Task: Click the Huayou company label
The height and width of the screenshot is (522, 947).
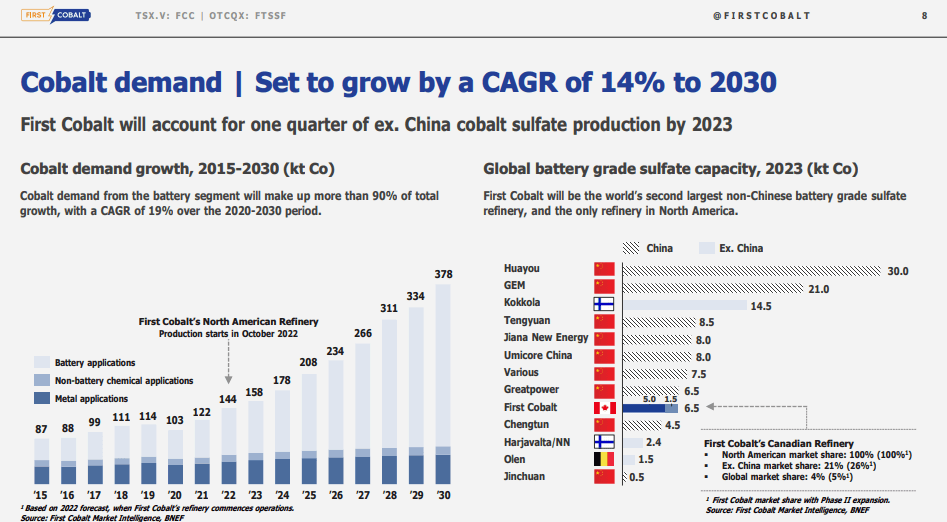Action: coord(522,269)
